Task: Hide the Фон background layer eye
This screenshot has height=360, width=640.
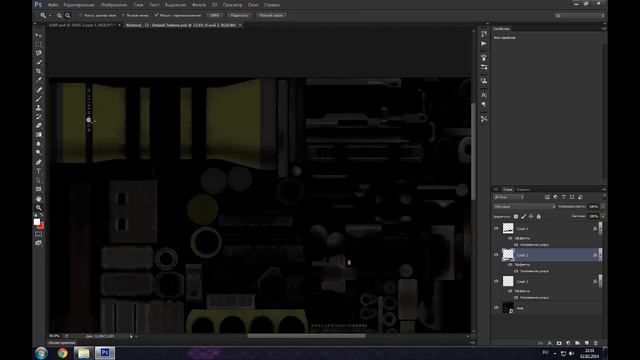Action: (496, 308)
